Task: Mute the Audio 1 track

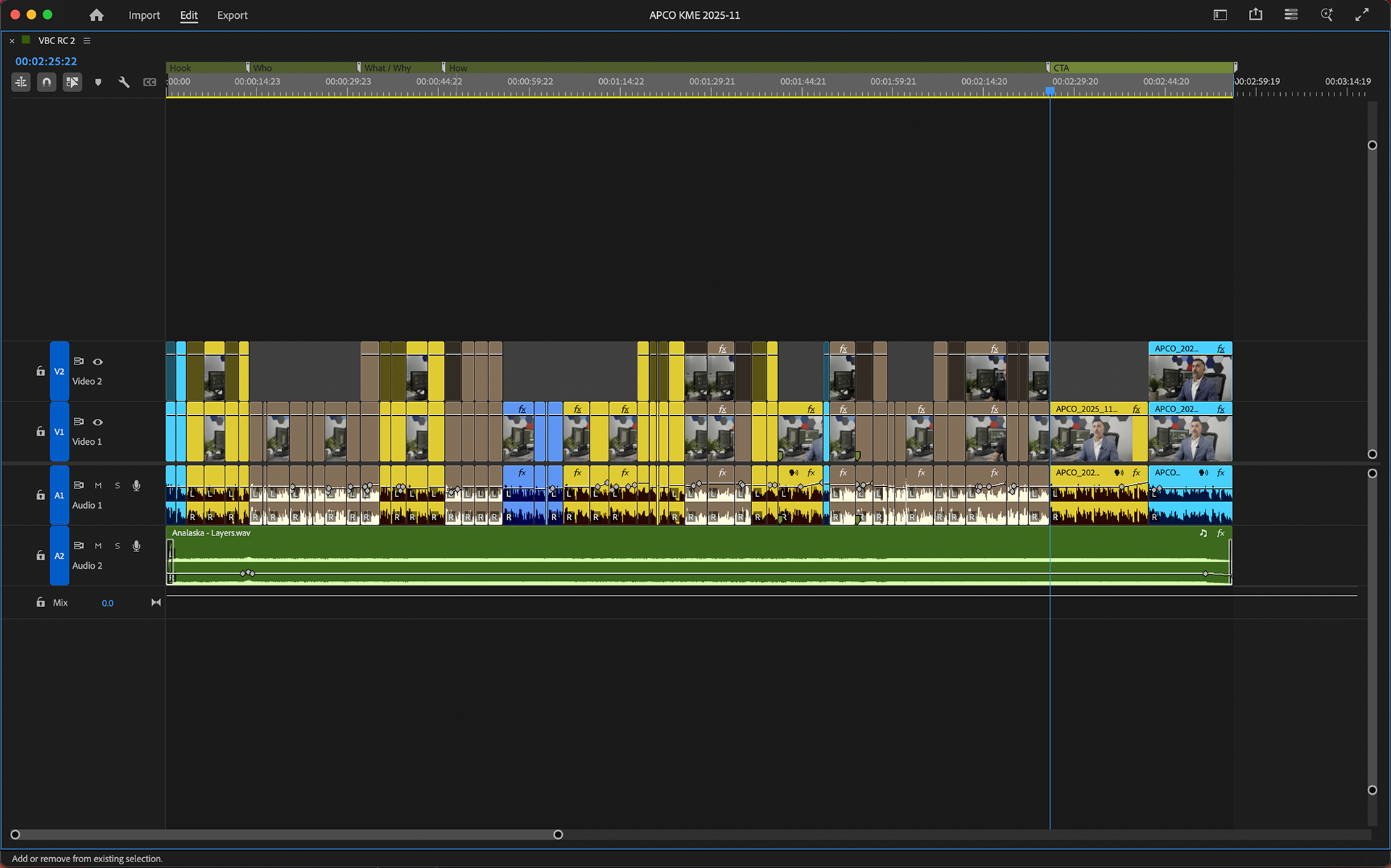Action: pyautogui.click(x=98, y=485)
